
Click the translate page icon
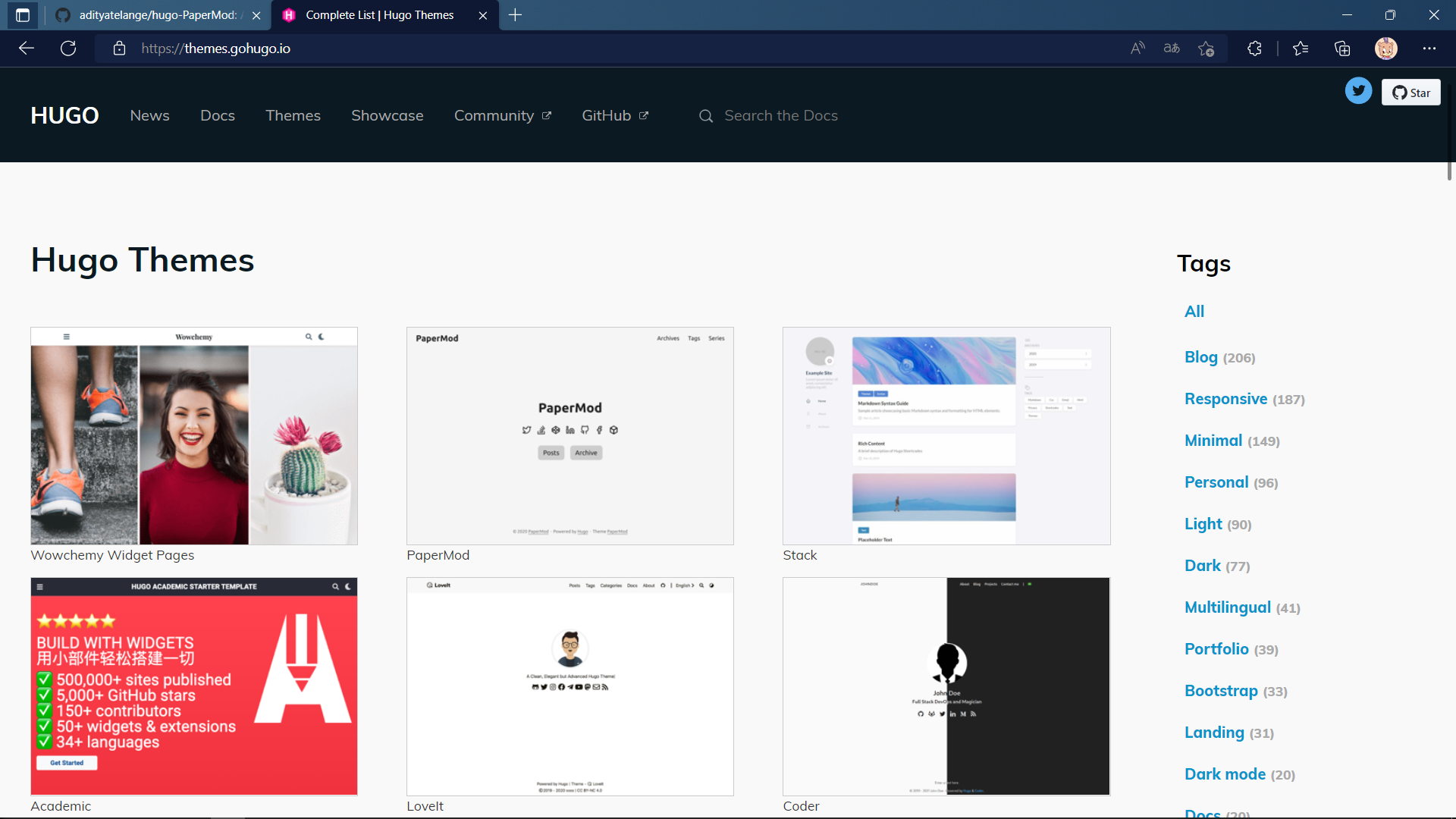(1172, 49)
